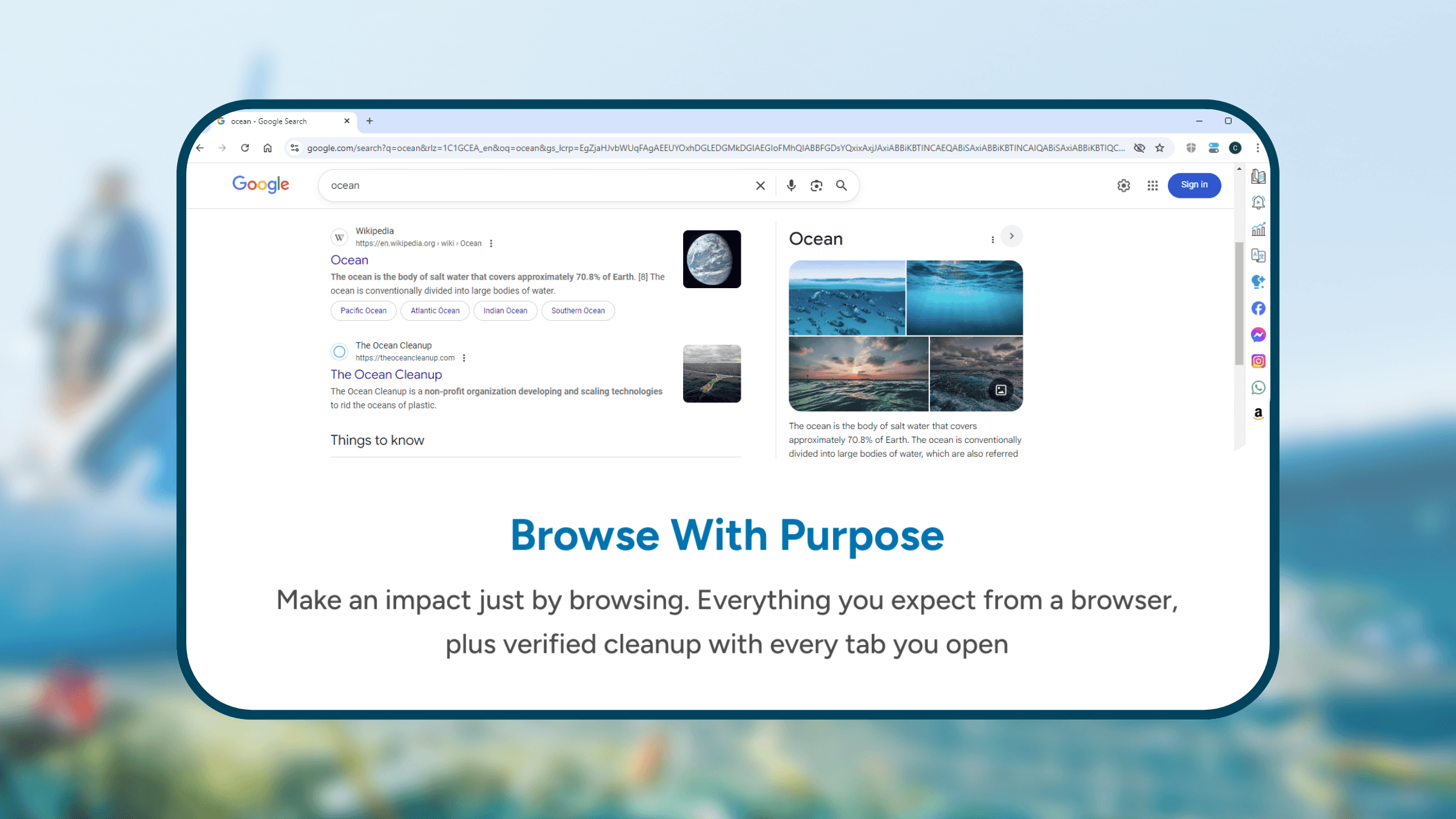Click the Ocean Cleanup result thumbnail
The height and width of the screenshot is (819, 1456).
point(712,374)
